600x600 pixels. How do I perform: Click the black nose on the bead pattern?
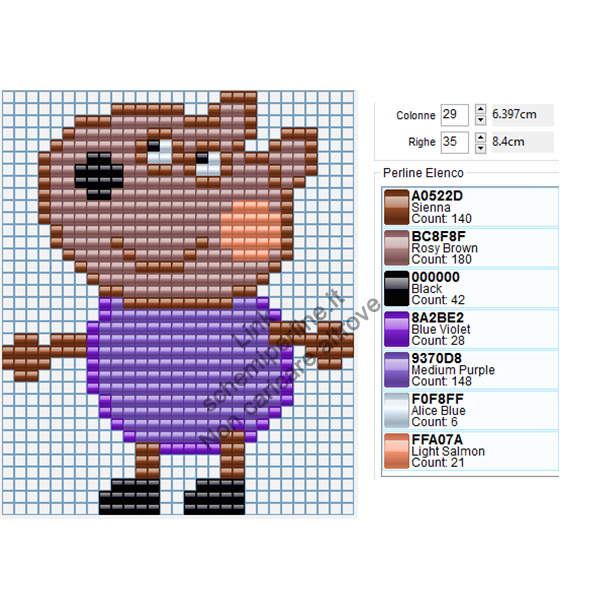pos(99,176)
